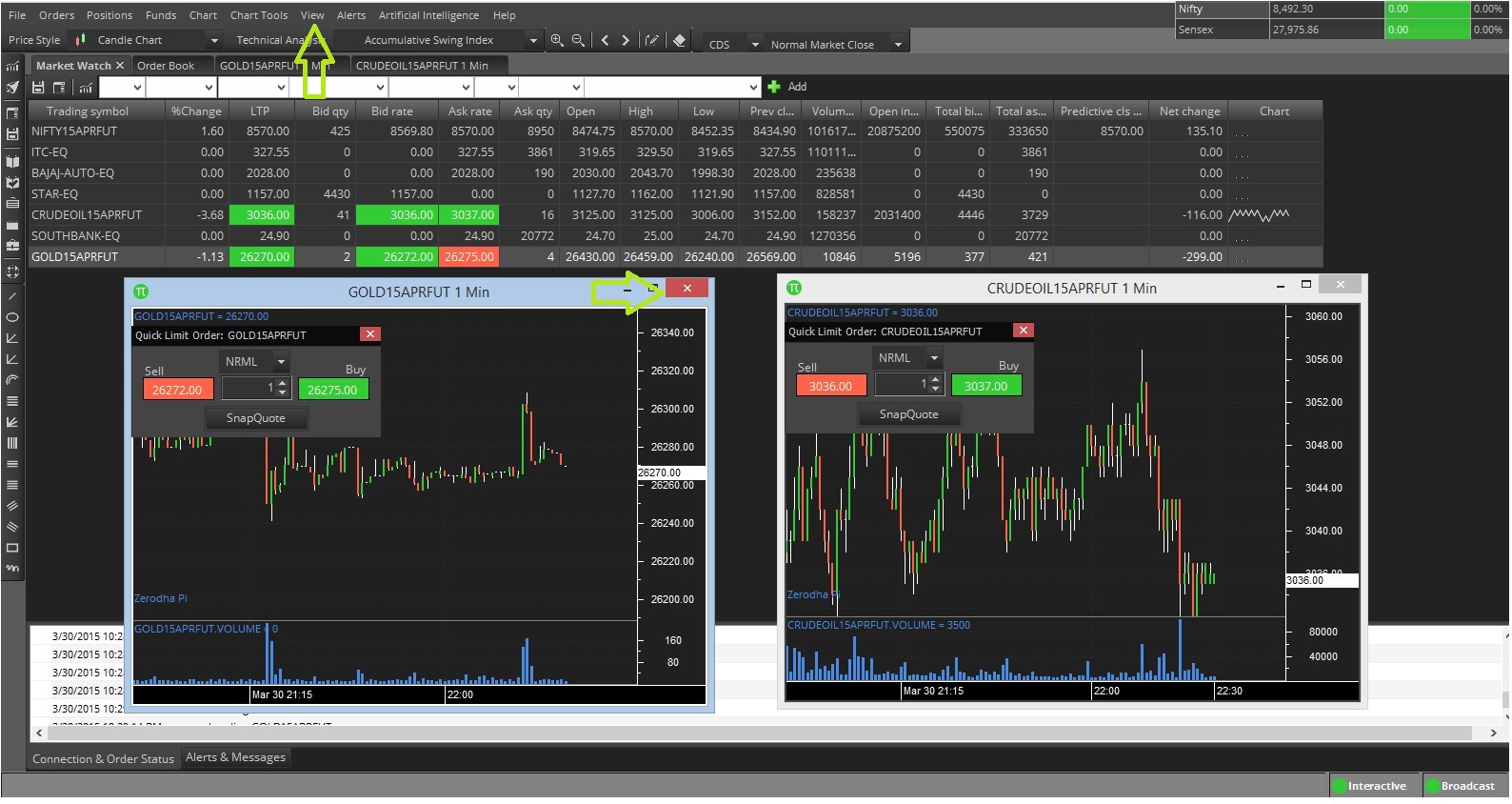Image resolution: width=1512 pixels, height=804 pixels.
Task: Click Sell 26272.00 button in GOLD order panel
Action: [177, 390]
